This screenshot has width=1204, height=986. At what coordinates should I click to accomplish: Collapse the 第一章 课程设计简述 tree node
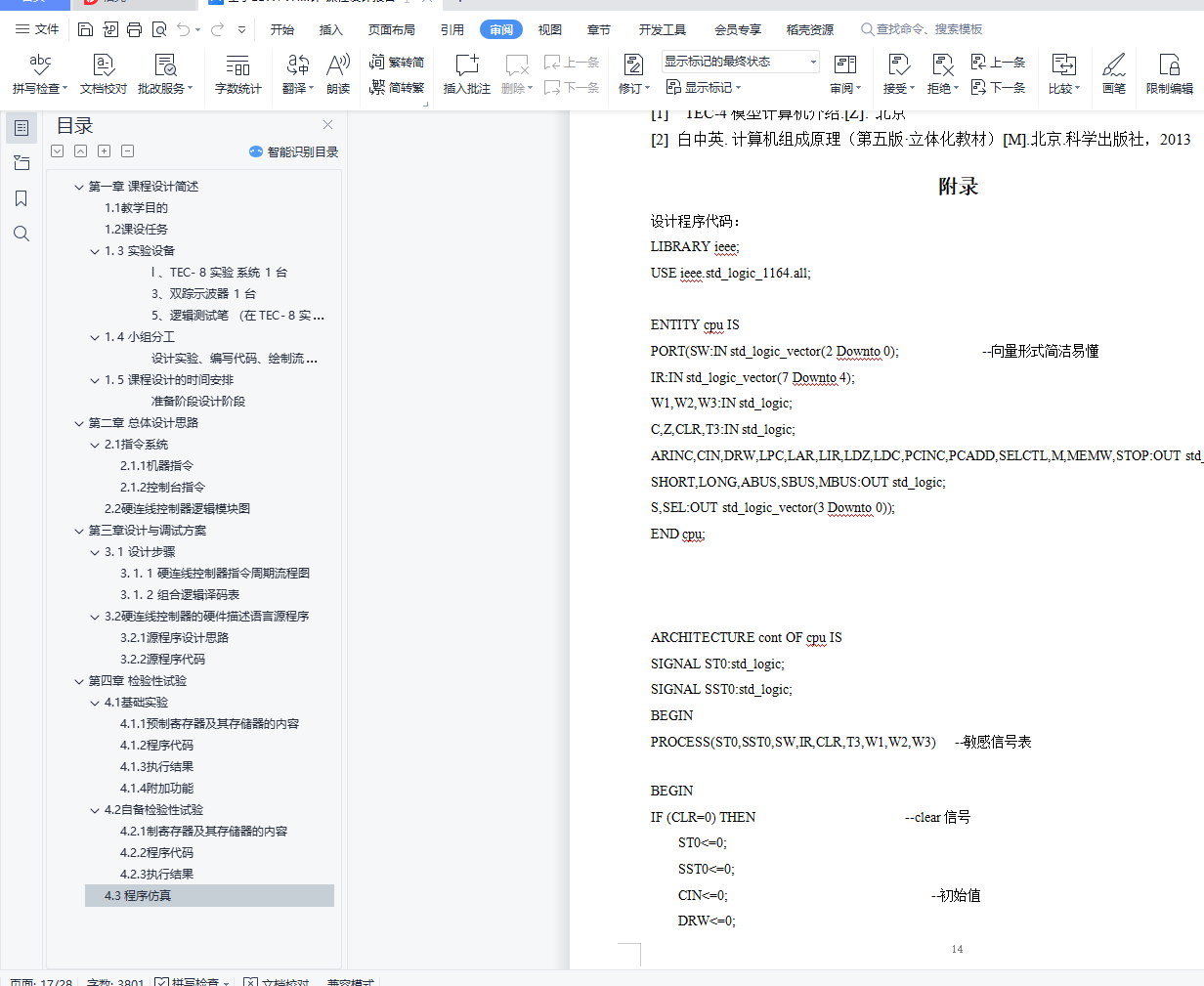point(79,187)
